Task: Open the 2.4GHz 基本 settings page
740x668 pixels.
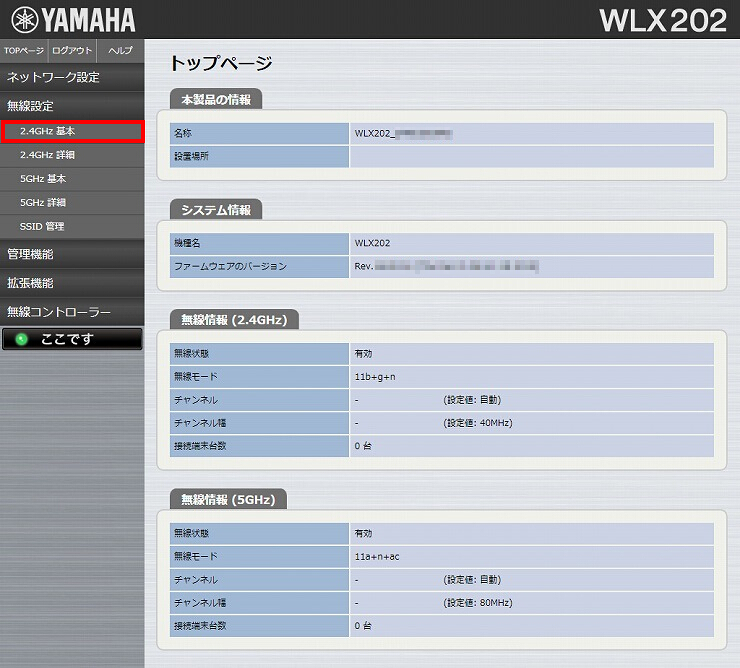Action: (72, 131)
